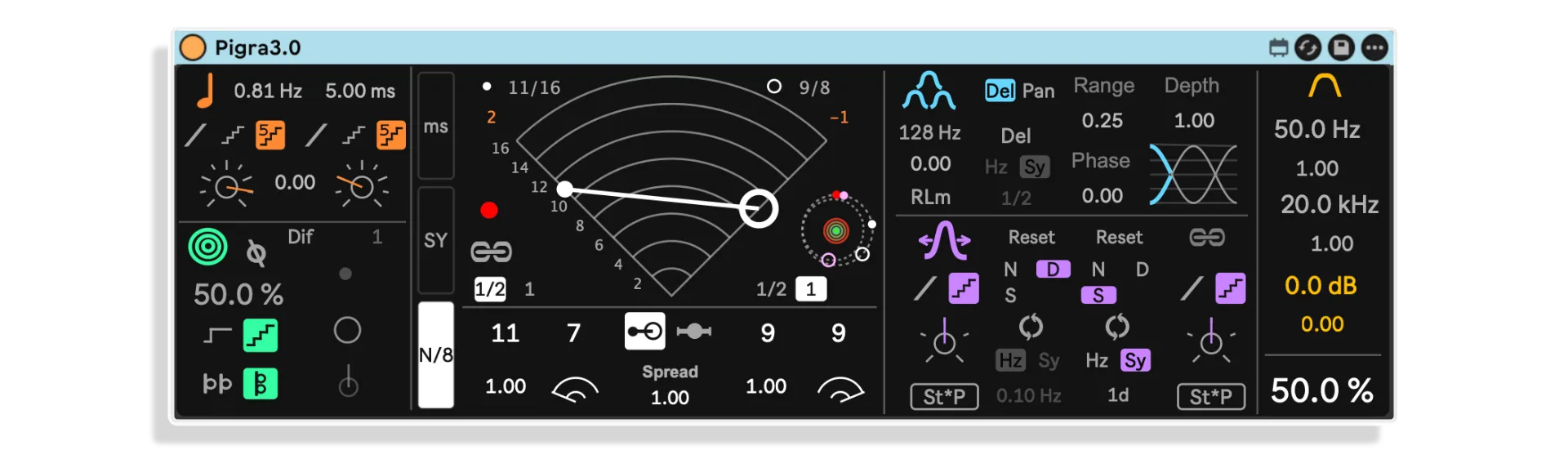1568x450 pixels.
Task: Click the Depth 1.00 value
Action: (x=1194, y=121)
